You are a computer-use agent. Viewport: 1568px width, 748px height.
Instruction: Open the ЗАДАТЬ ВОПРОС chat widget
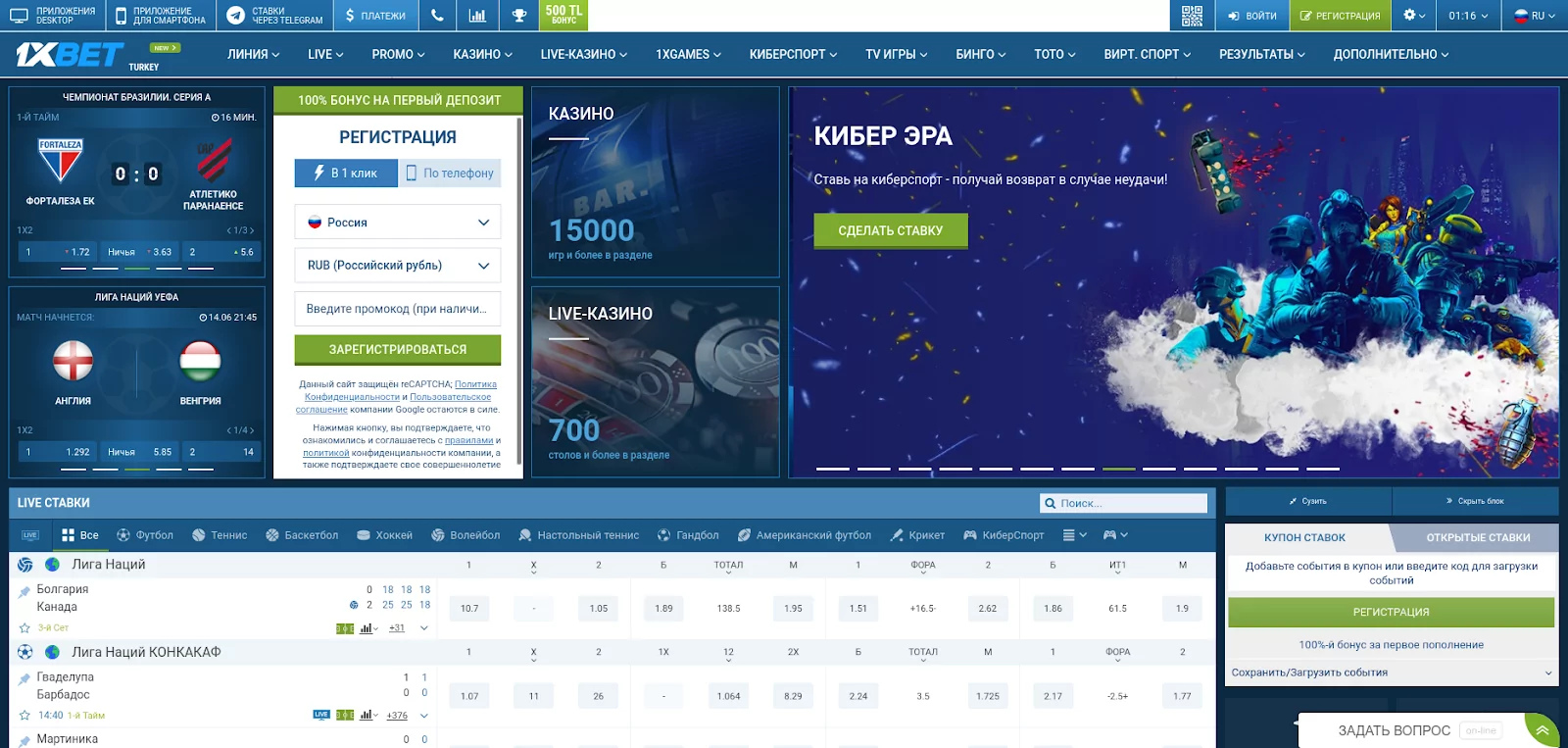pyautogui.click(x=1395, y=730)
